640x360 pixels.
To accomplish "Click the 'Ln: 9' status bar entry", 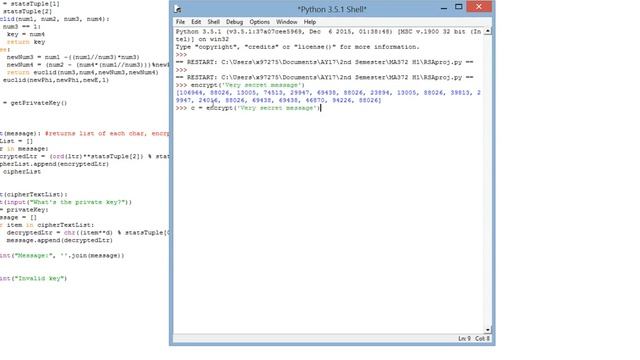I will coord(464,339).
